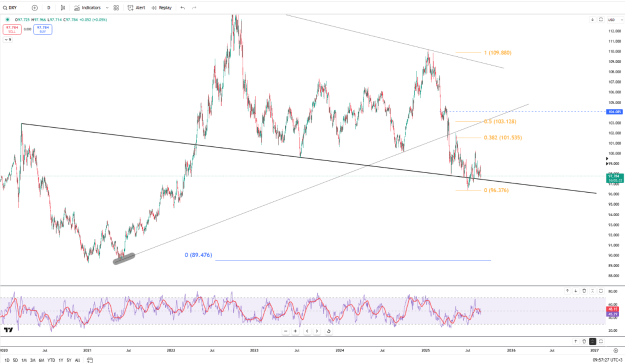Open the indicator templates grid icon
This screenshot has height=363, width=625.
116,8
